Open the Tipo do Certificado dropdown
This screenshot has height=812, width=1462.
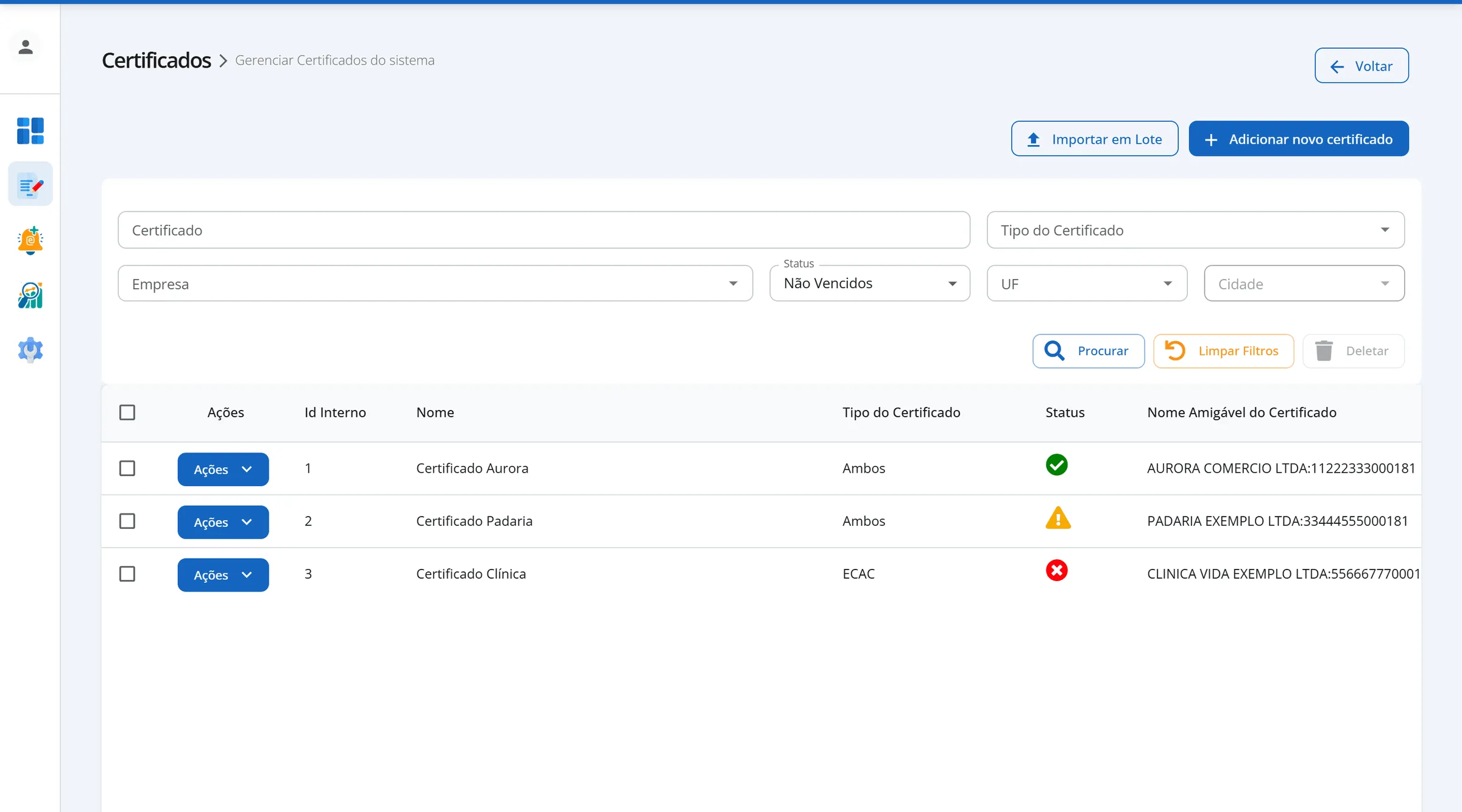point(1195,230)
